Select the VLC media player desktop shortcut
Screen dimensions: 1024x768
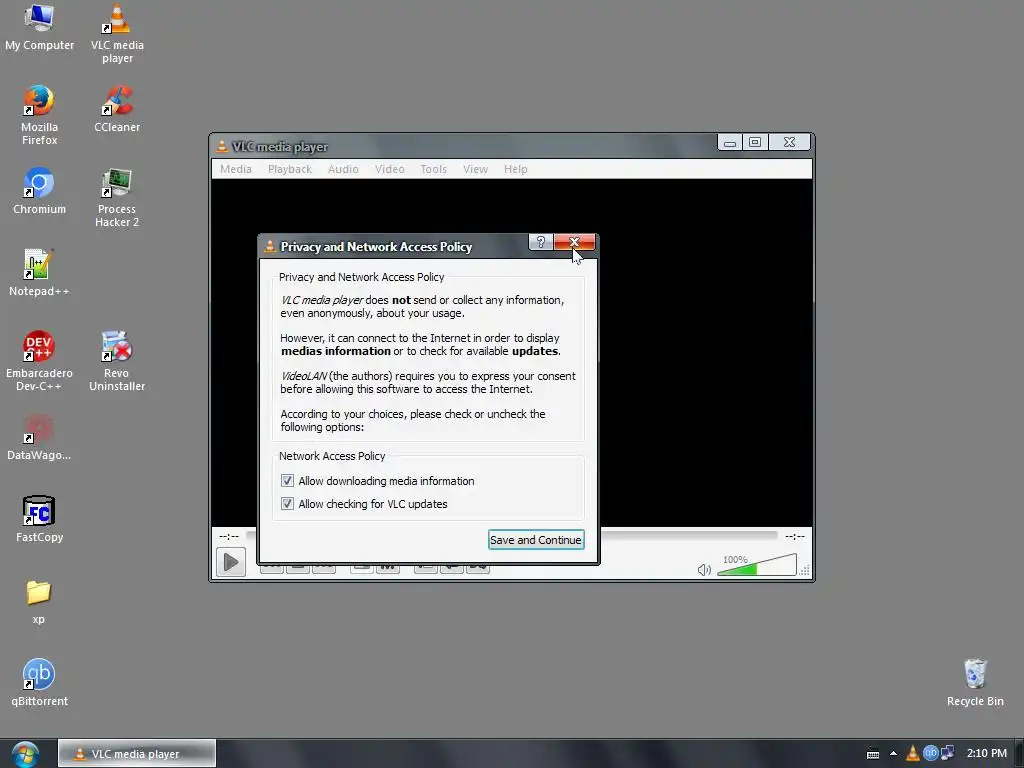point(117,34)
